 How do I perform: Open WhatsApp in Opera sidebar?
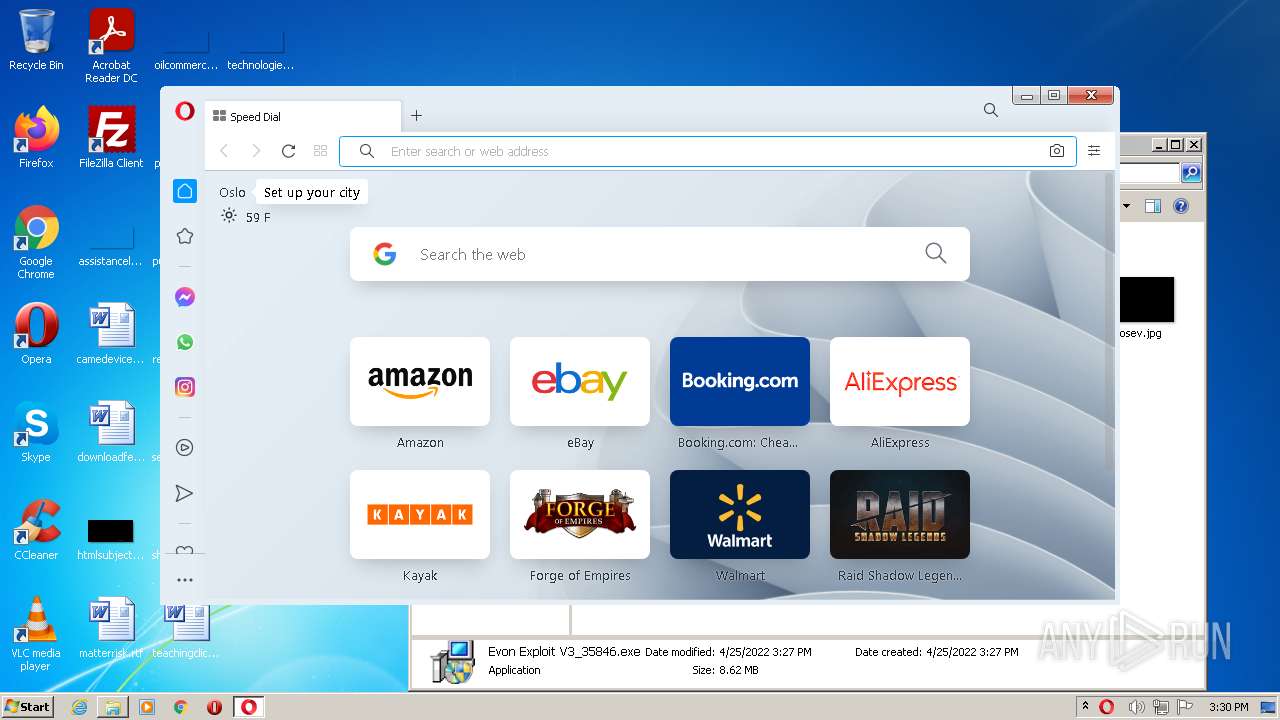(185, 342)
